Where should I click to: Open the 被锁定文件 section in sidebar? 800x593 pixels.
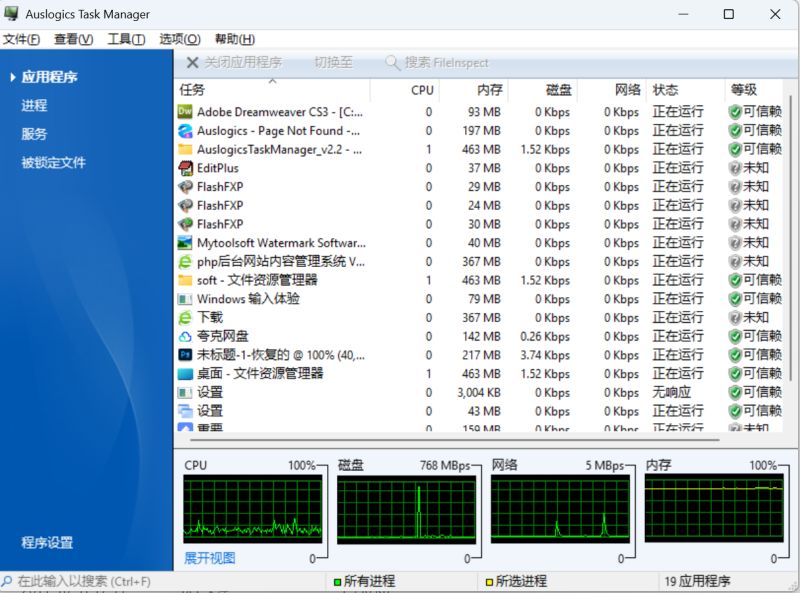(x=54, y=163)
